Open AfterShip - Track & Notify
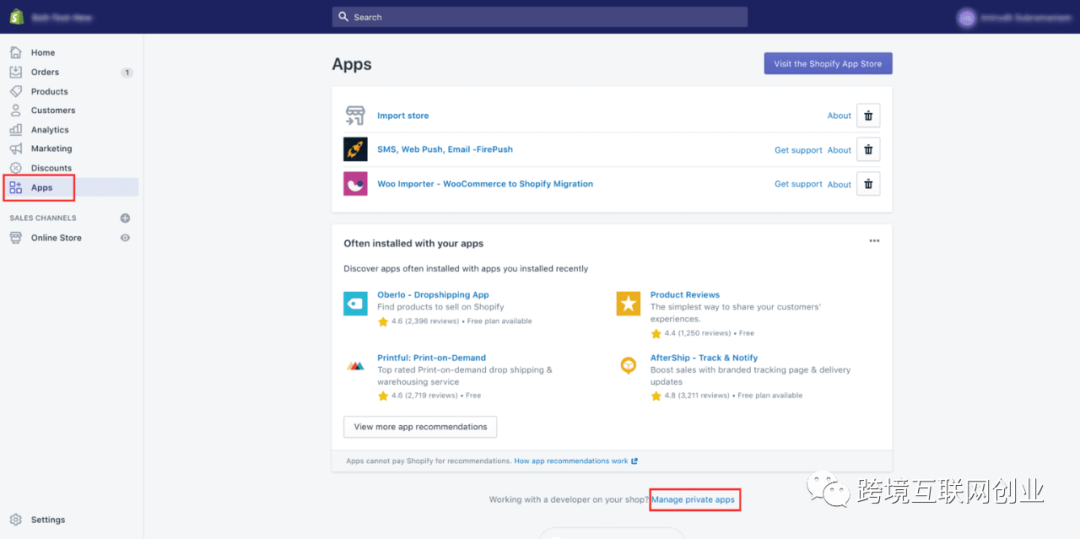Image resolution: width=1080 pixels, height=539 pixels. pos(704,358)
